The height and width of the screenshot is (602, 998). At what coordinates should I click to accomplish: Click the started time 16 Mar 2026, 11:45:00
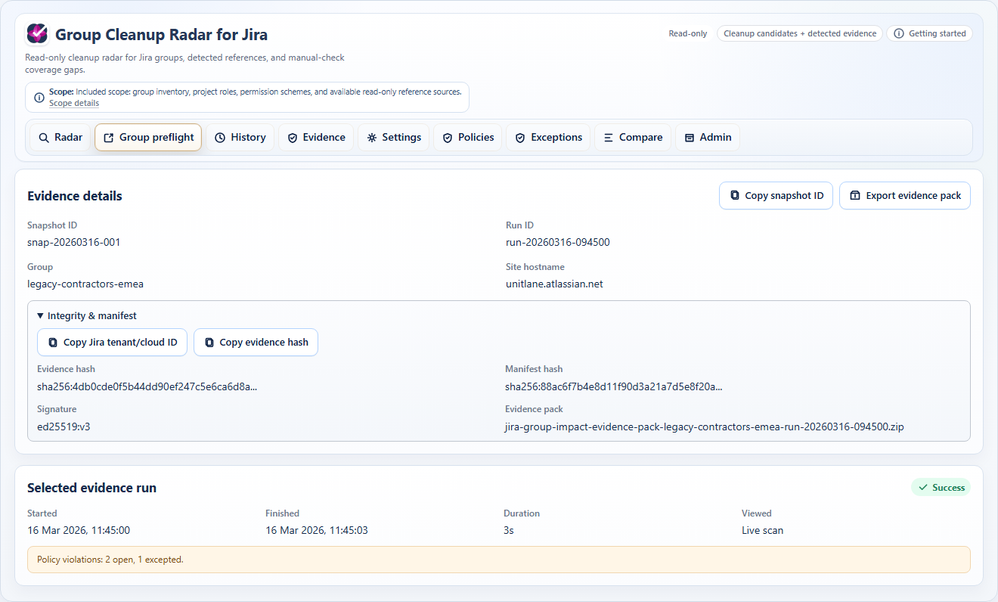(79, 530)
